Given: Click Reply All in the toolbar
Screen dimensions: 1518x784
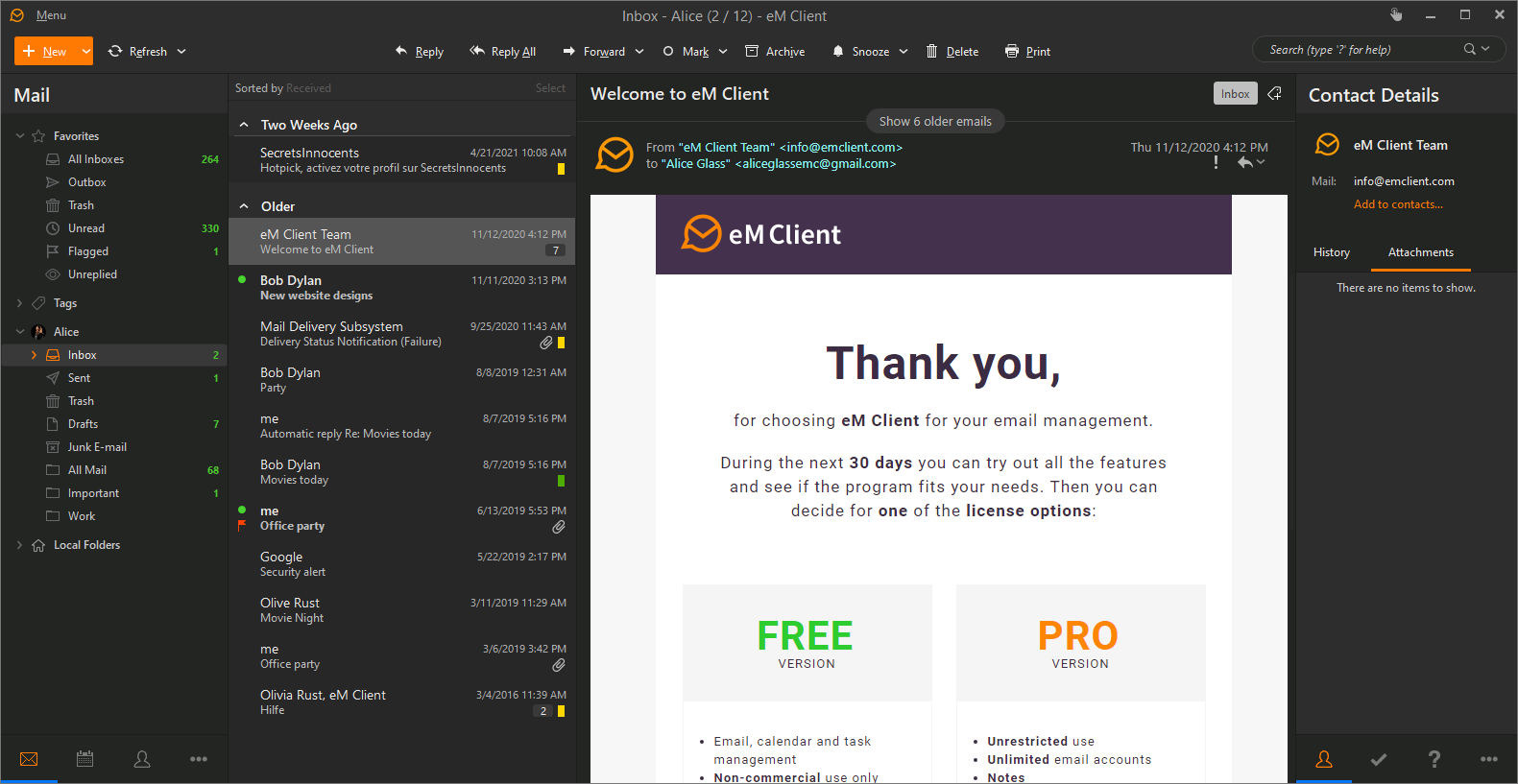Looking at the screenshot, I should 502,52.
